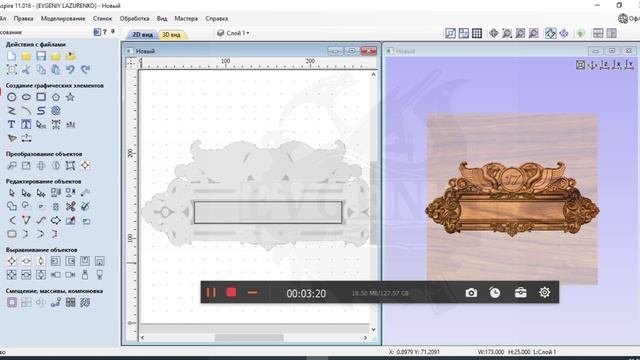Take a screenshot with the camera icon
The height and width of the screenshot is (360, 640).
(x=471, y=293)
